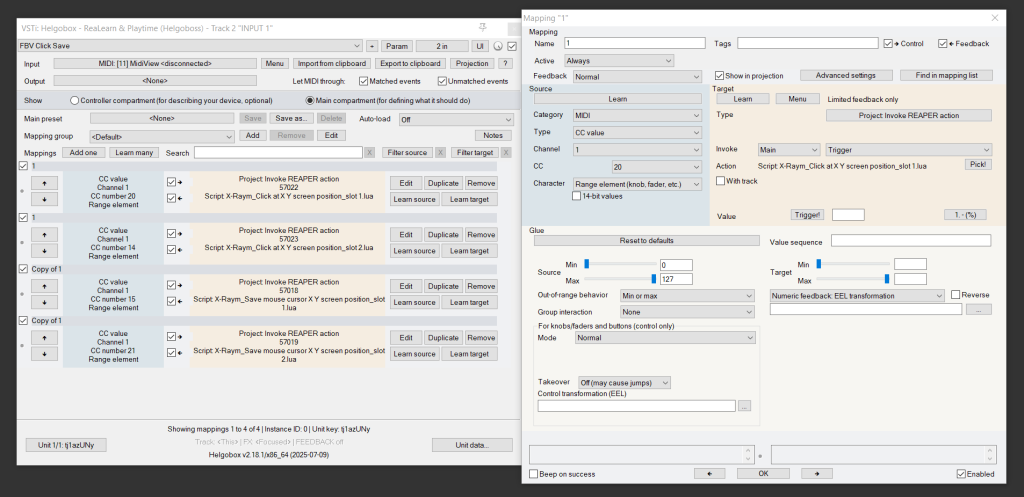Image resolution: width=1024 pixels, height=497 pixels.
Task: Click the plus button next to FBV Click Save preset
Action: (x=372, y=46)
